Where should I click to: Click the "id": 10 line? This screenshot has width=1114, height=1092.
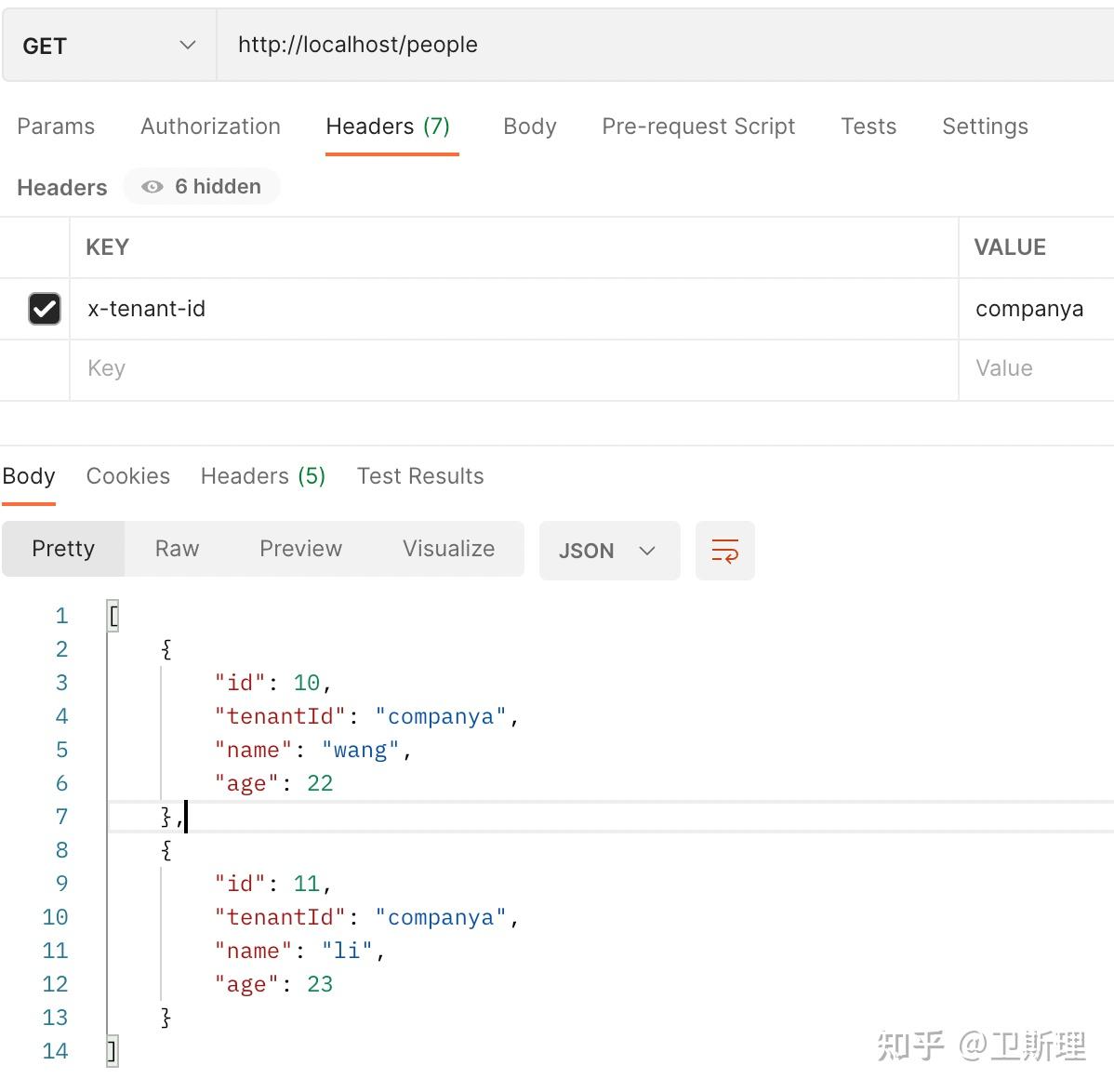pyautogui.click(x=272, y=684)
